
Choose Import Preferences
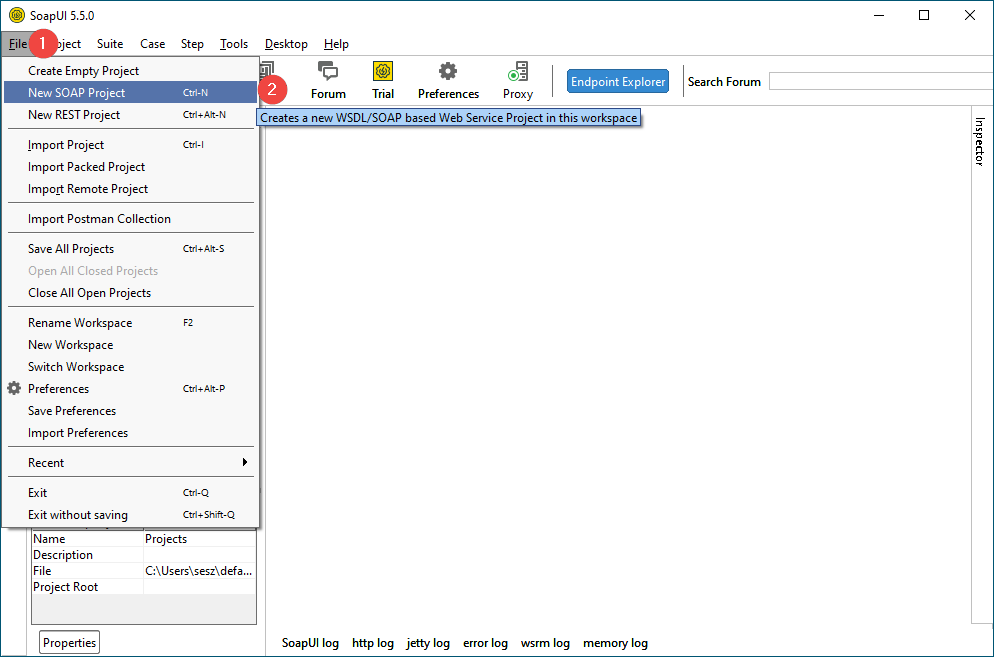coord(131,433)
